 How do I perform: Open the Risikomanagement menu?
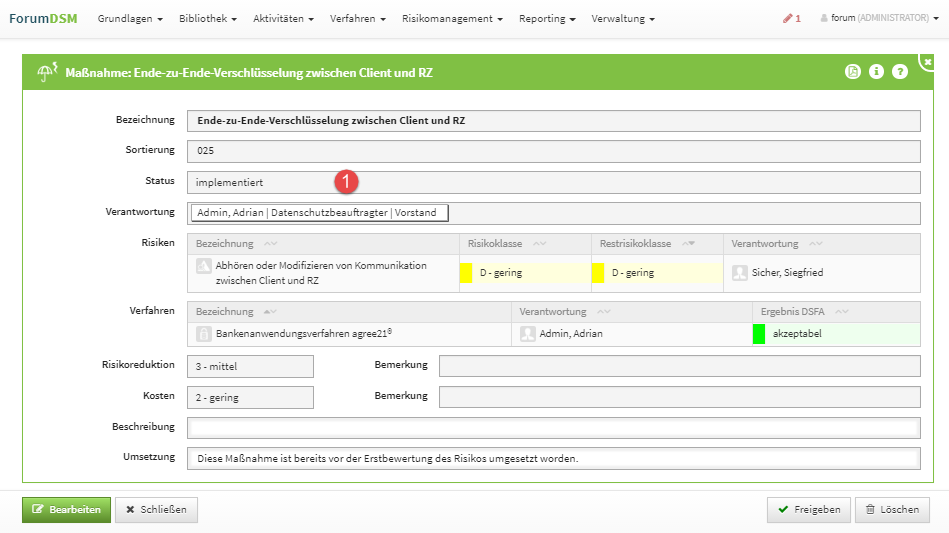coord(452,19)
